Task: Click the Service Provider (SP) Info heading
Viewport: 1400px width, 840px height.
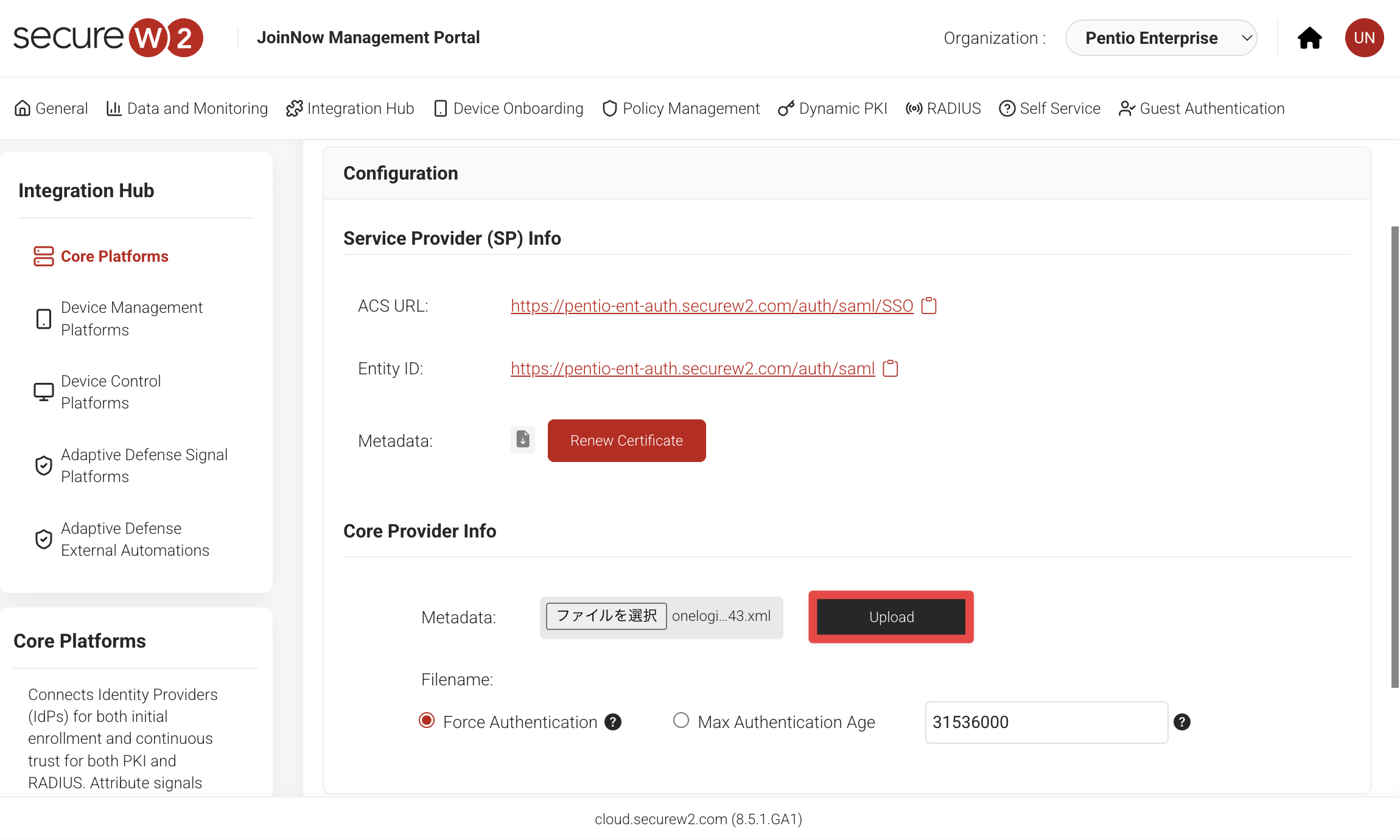Action: click(452, 238)
